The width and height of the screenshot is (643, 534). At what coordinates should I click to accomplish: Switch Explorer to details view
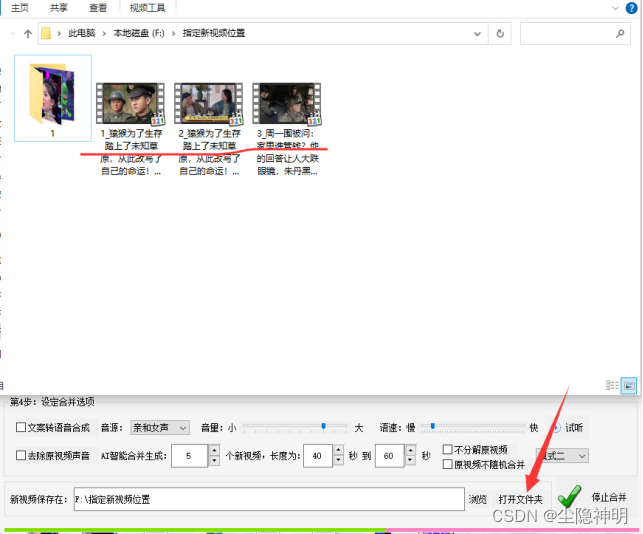[612, 385]
